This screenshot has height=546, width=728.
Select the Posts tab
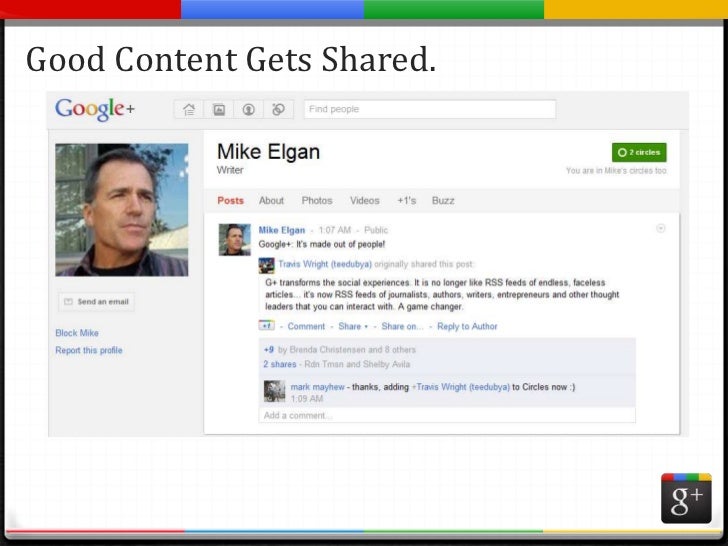[x=230, y=201]
